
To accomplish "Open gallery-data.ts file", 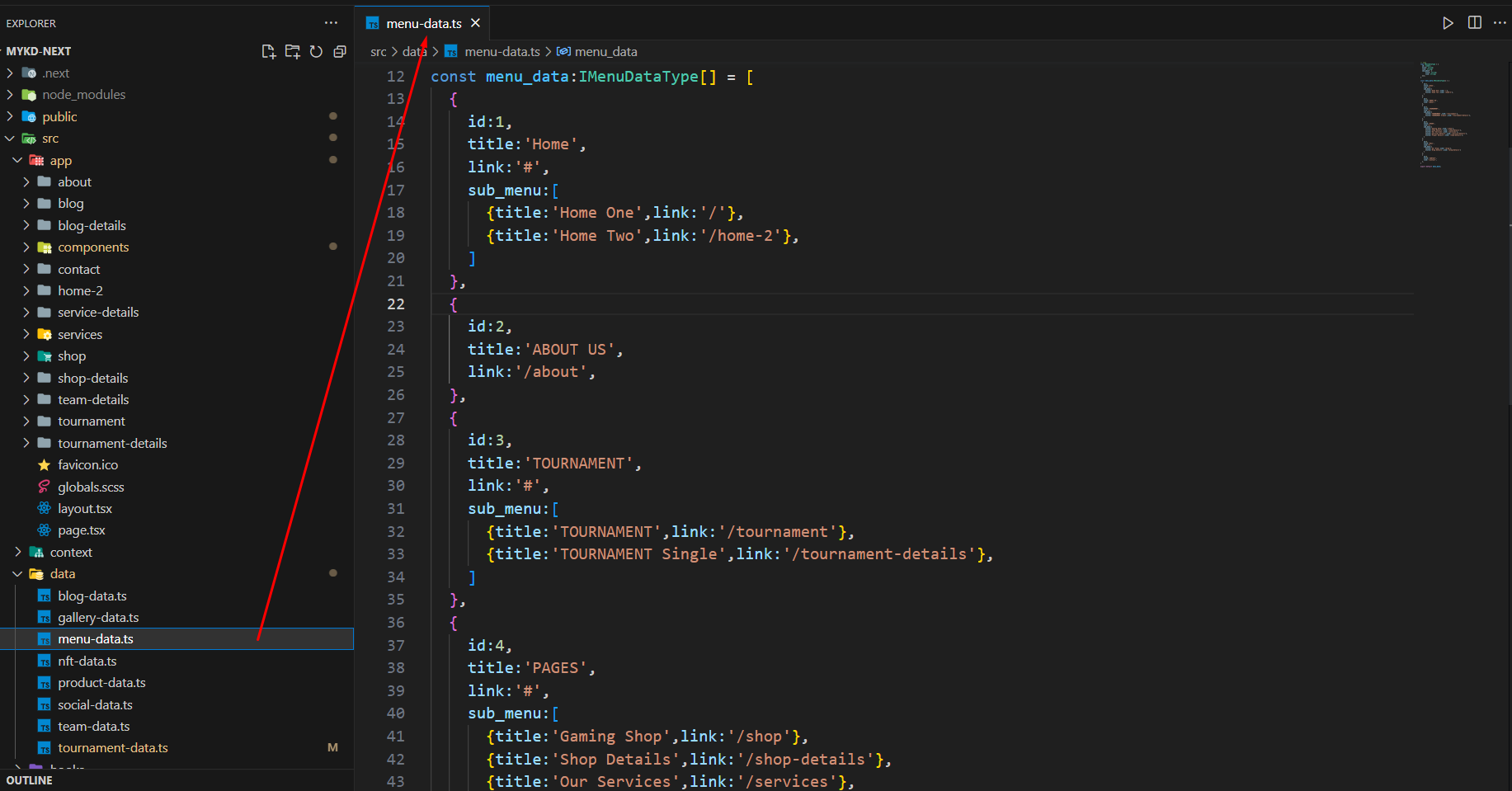I will (177, 618).
